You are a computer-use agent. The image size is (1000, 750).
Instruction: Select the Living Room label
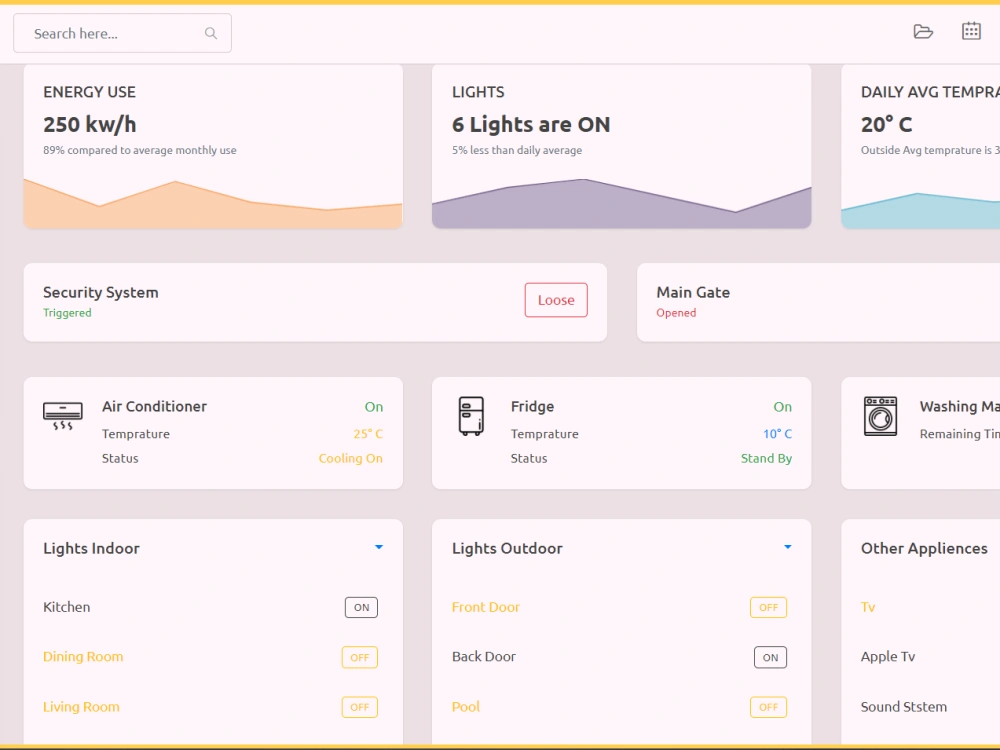81,707
